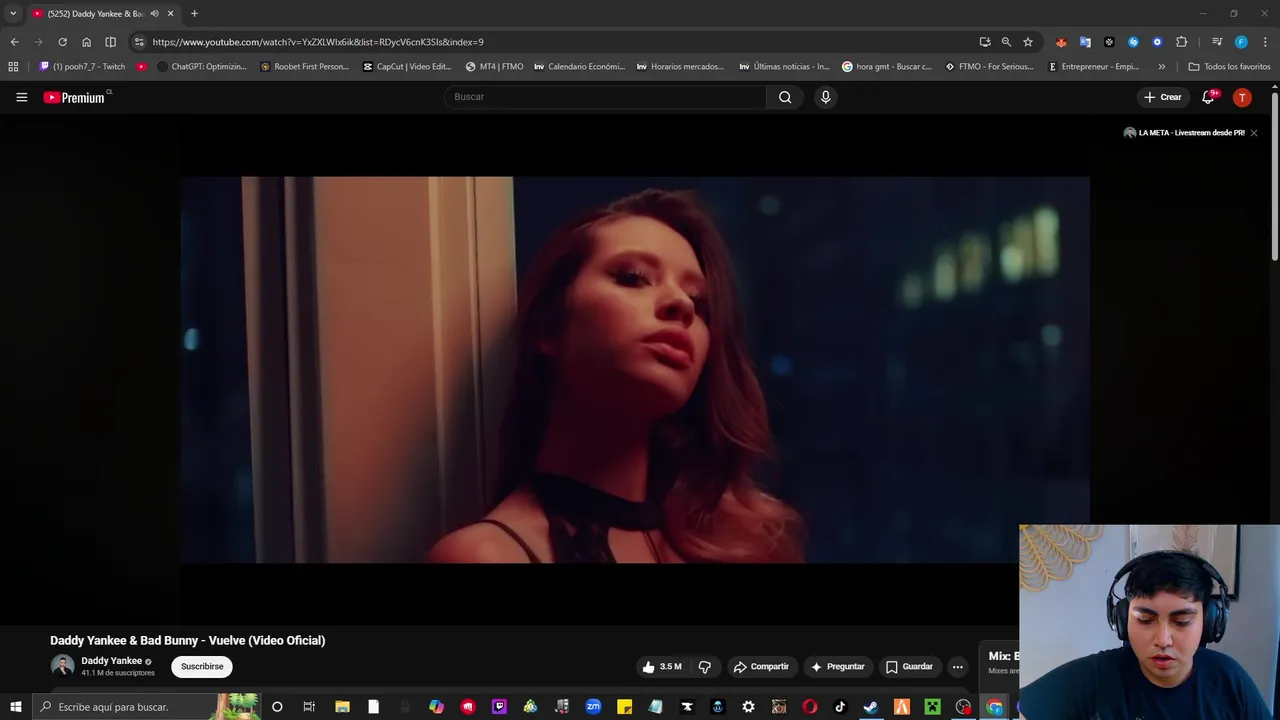Open File Explorer from the taskbar
Viewport: 1280px width, 720px height.
[342, 707]
